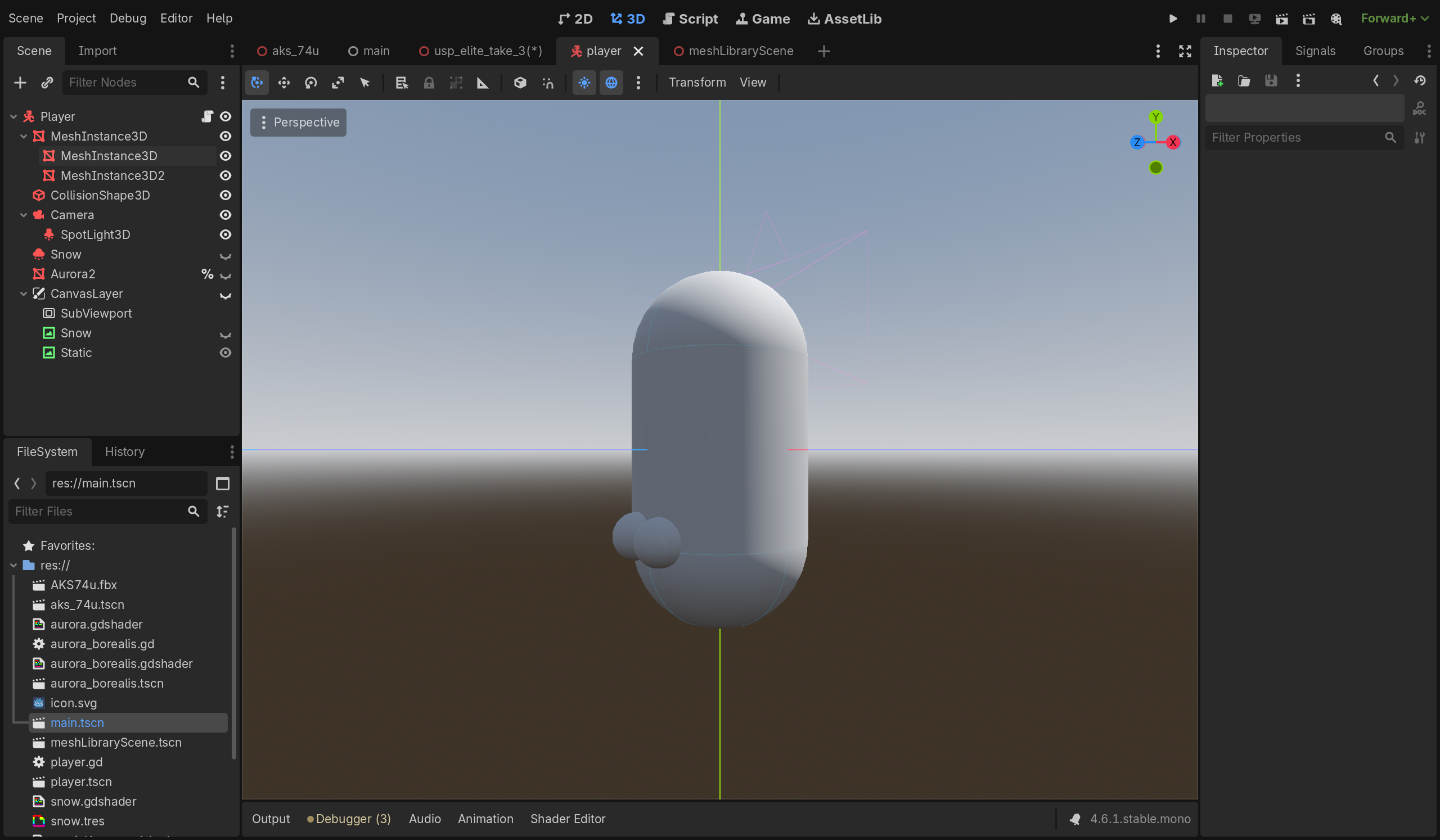Toggle sun preview in toolbar

point(584,83)
